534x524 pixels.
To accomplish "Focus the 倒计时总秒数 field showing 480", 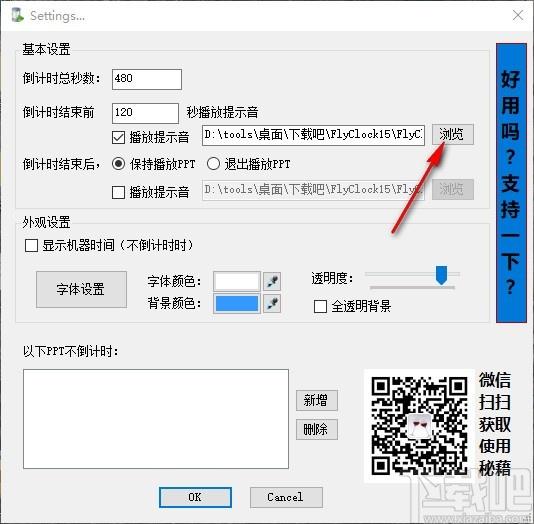I will 147,79.
